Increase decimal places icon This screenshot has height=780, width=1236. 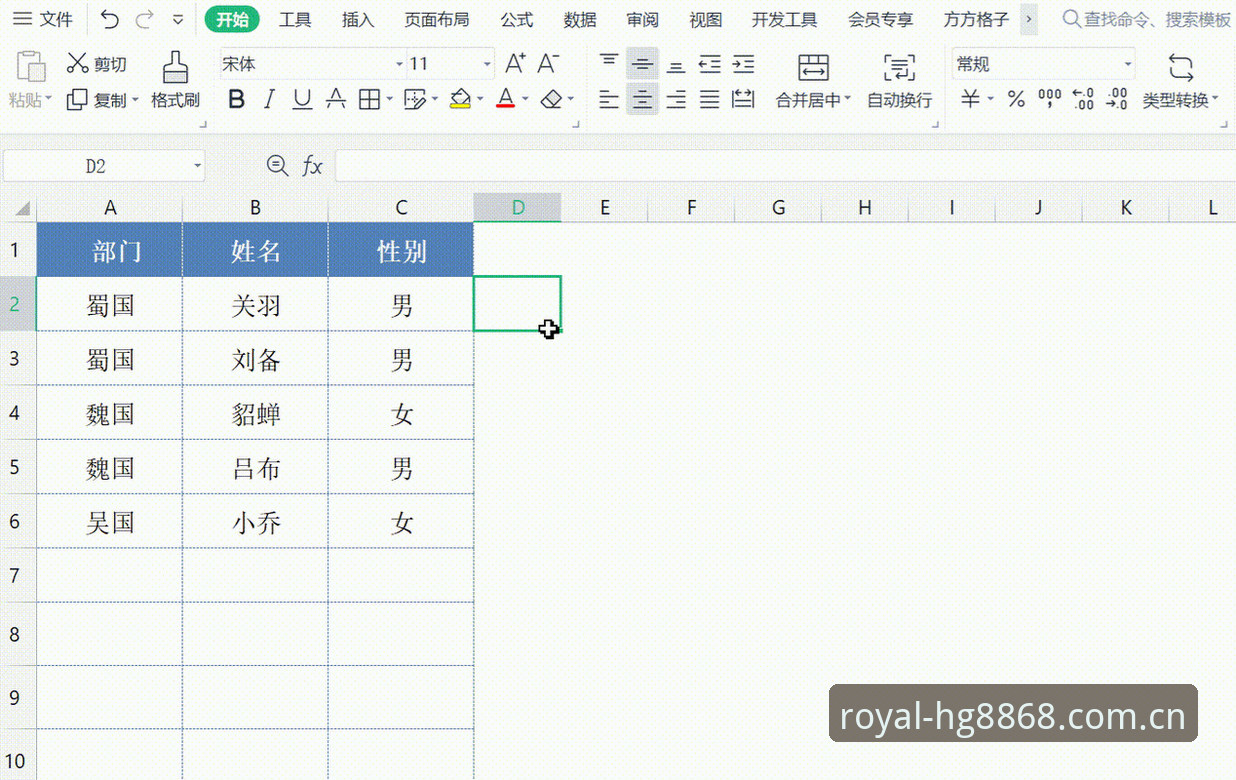point(1083,99)
